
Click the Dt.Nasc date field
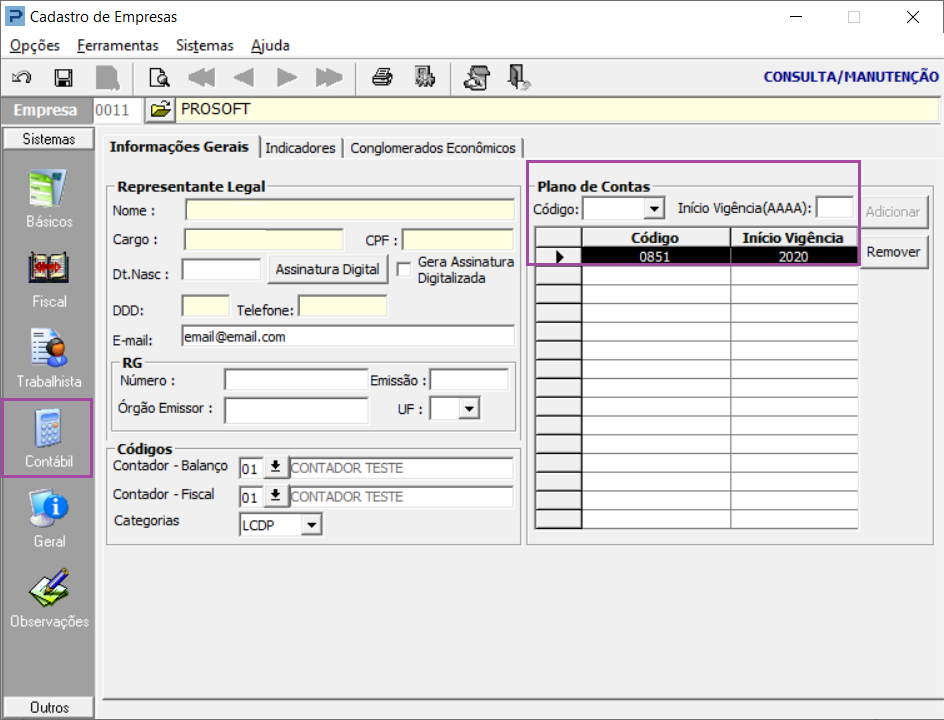pyautogui.click(x=222, y=270)
